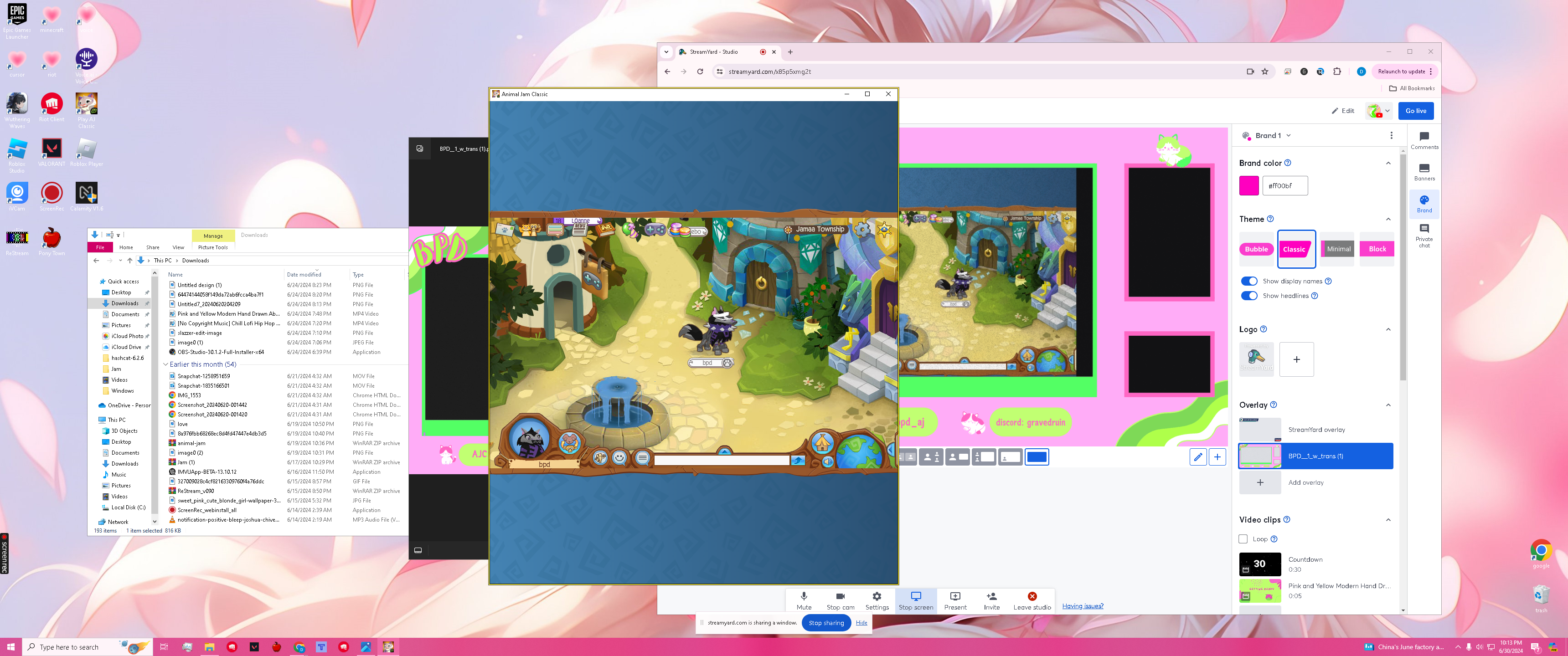Select the BPD__1_w_trans (1) overlay

pos(1315,456)
